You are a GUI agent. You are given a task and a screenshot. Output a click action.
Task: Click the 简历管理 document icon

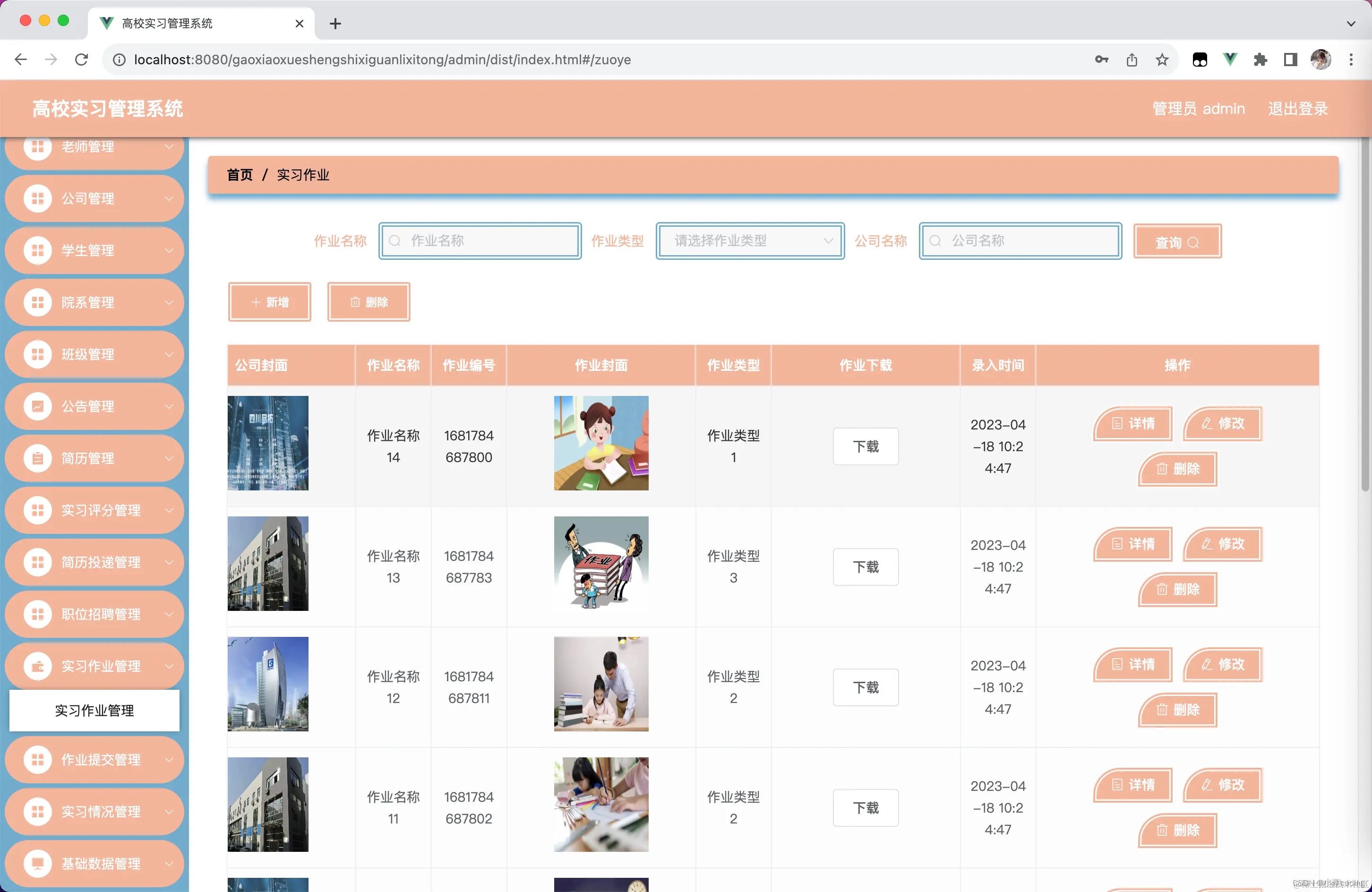click(37, 458)
